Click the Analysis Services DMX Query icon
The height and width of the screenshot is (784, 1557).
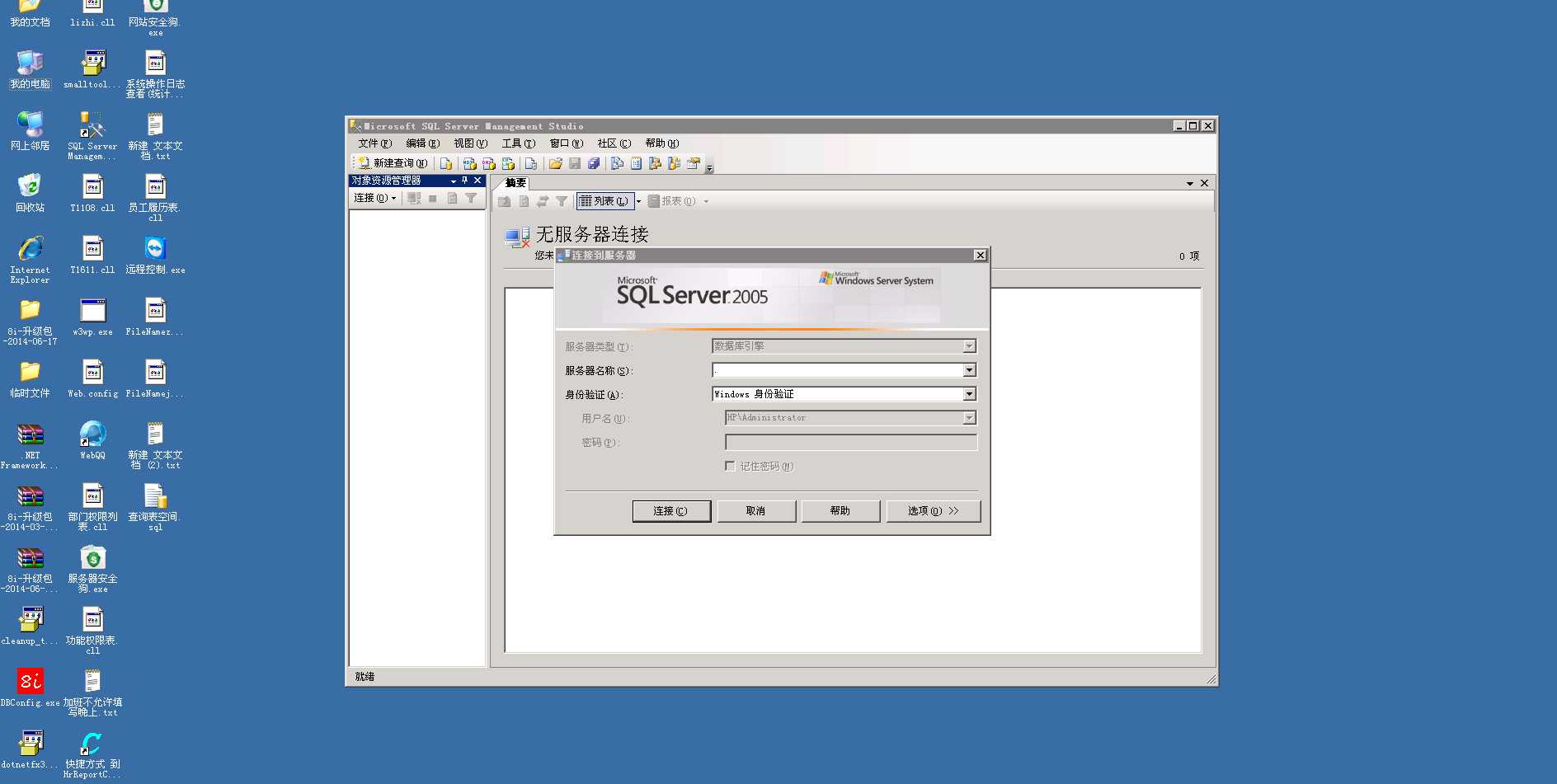489,163
